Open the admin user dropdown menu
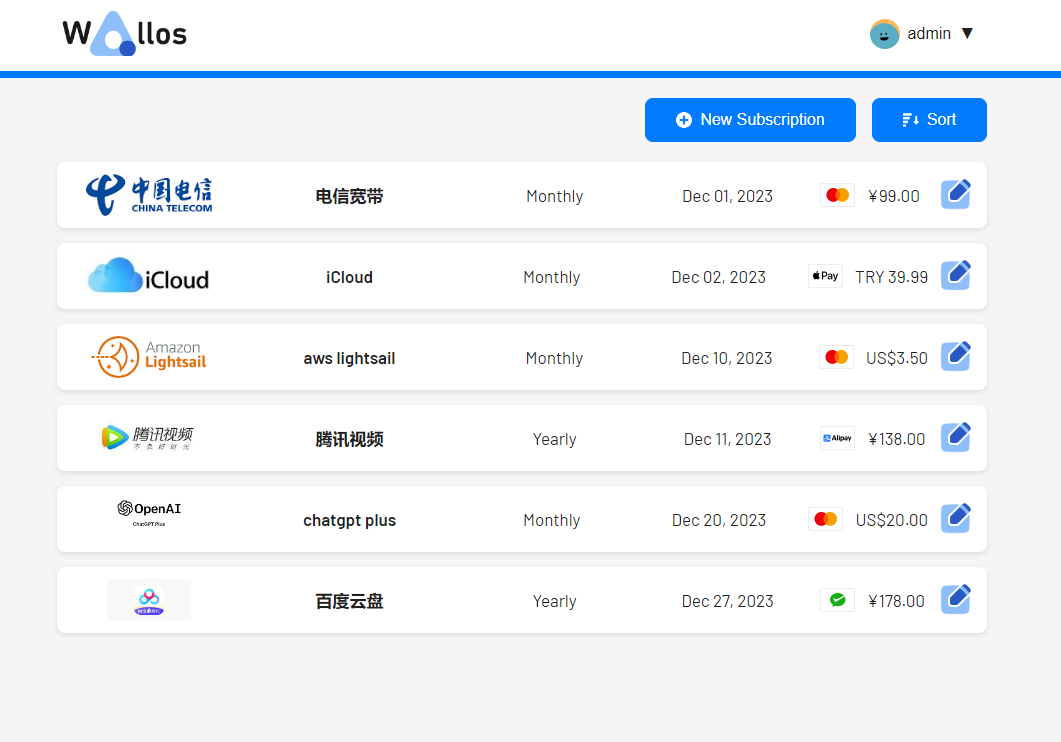The width and height of the screenshot is (1061, 742). click(x=938, y=34)
